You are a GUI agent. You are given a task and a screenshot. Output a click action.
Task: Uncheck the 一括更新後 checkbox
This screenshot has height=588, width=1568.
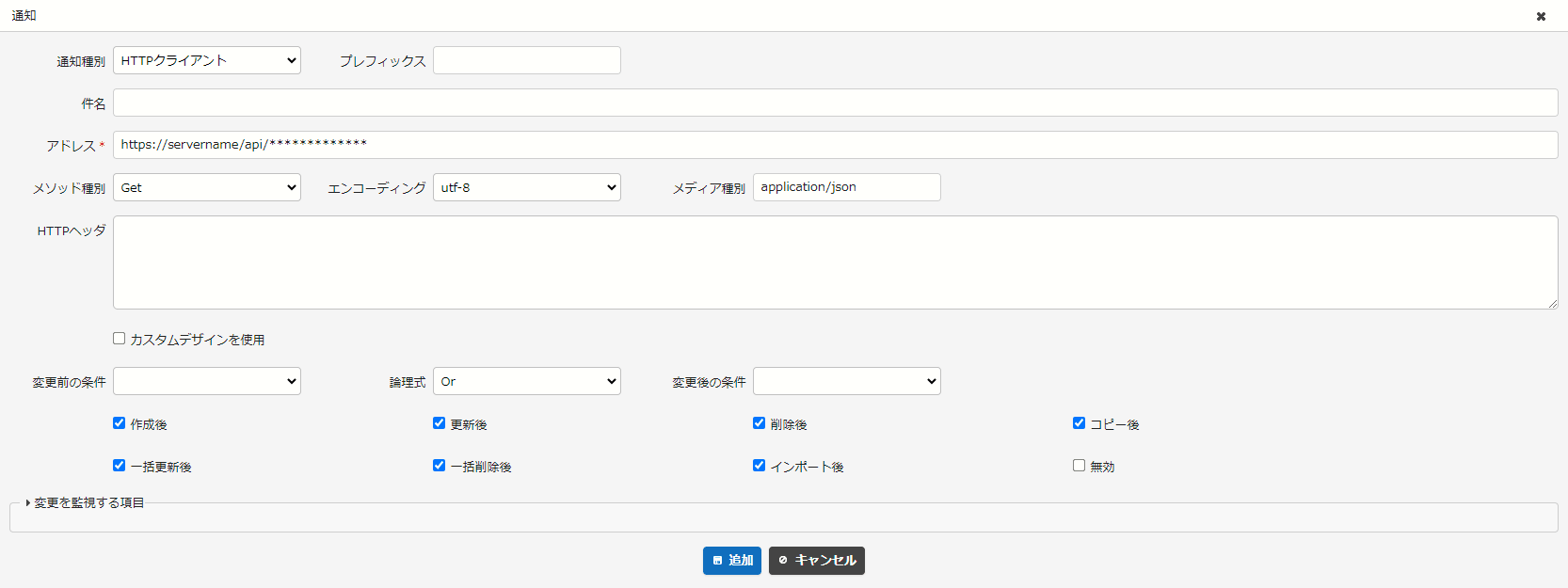(120, 466)
